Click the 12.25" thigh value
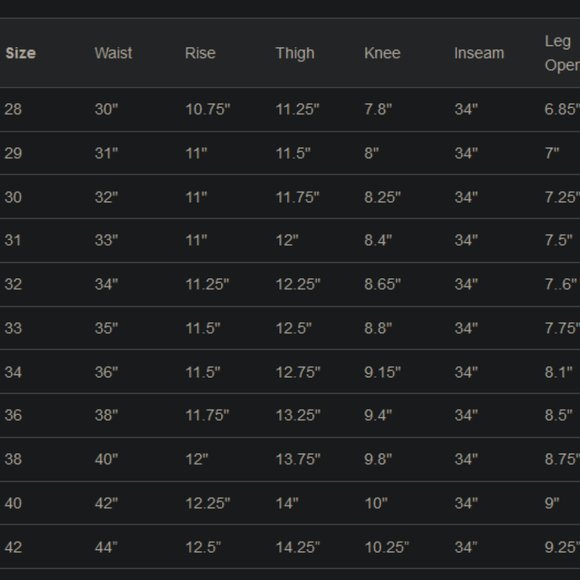Image resolution: width=580 pixels, height=580 pixels. tap(298, 284)
